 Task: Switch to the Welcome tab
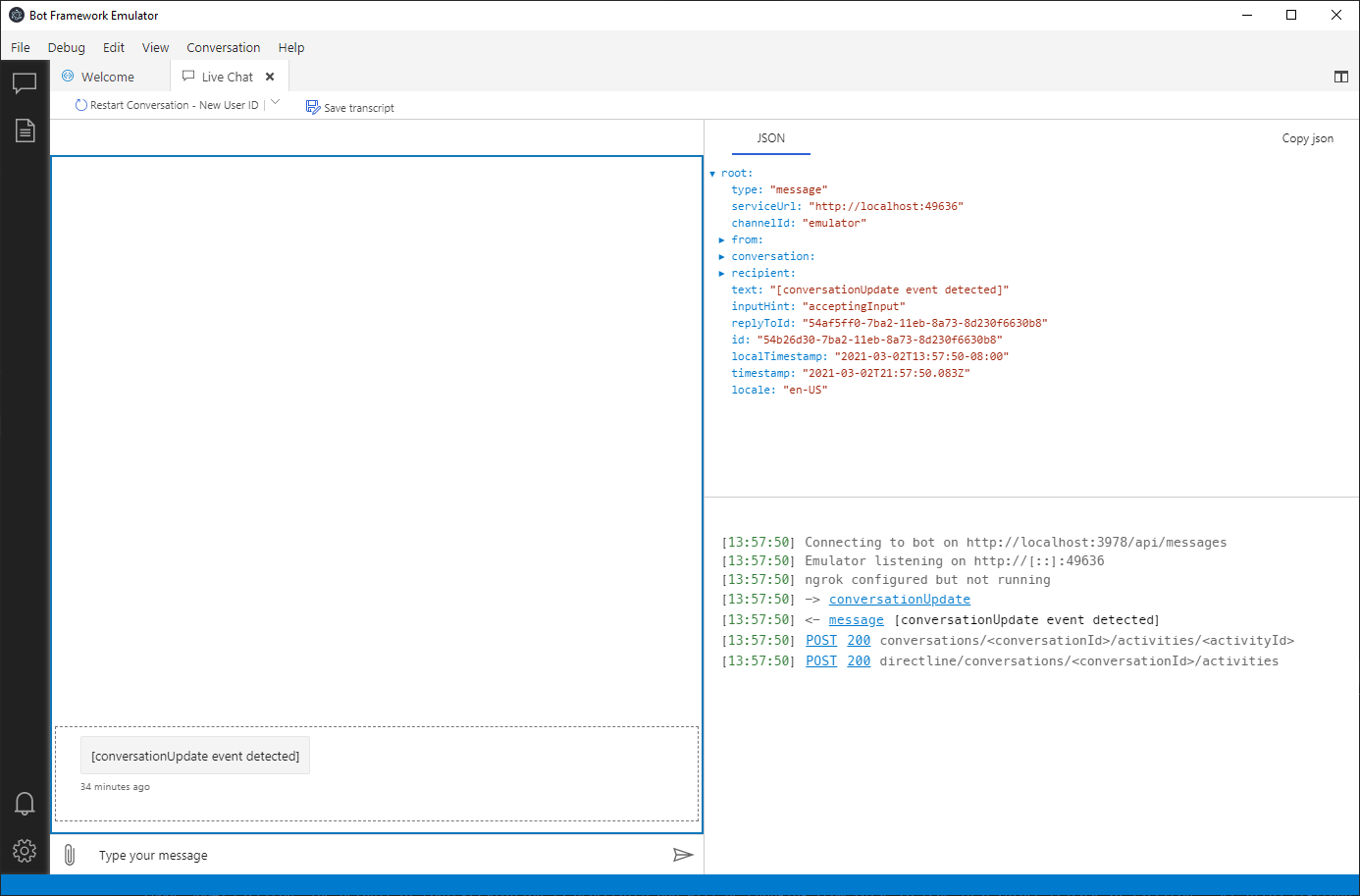click(110, 77)
